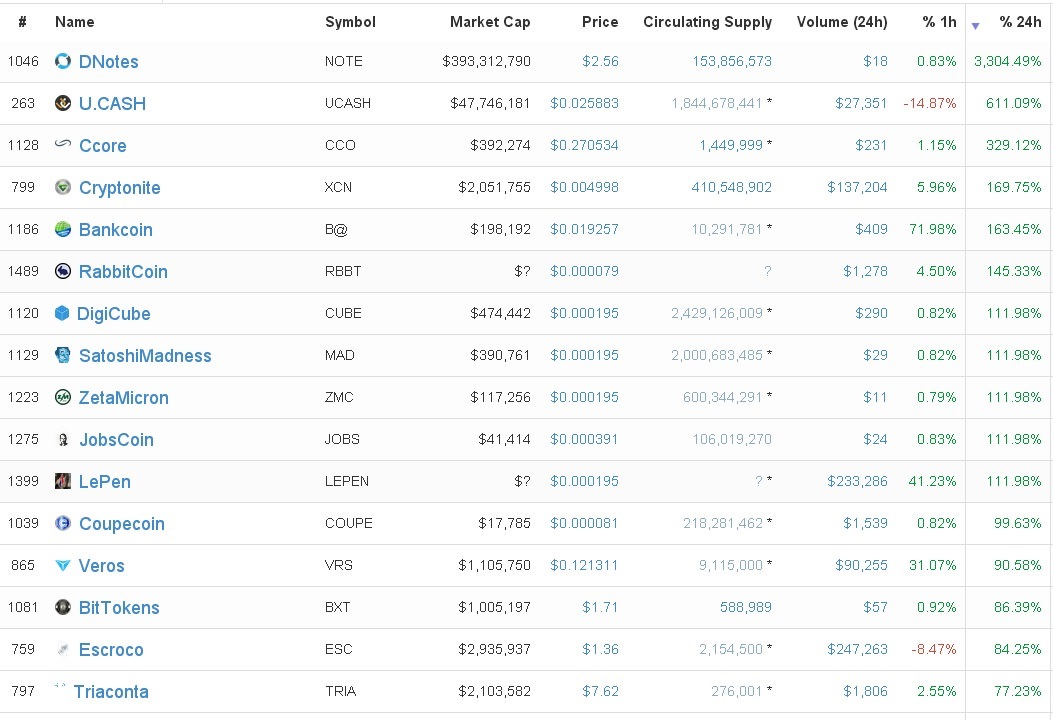Sort table by % 1h header
The width and height of the screenshot is (1053, 720).
940,21
